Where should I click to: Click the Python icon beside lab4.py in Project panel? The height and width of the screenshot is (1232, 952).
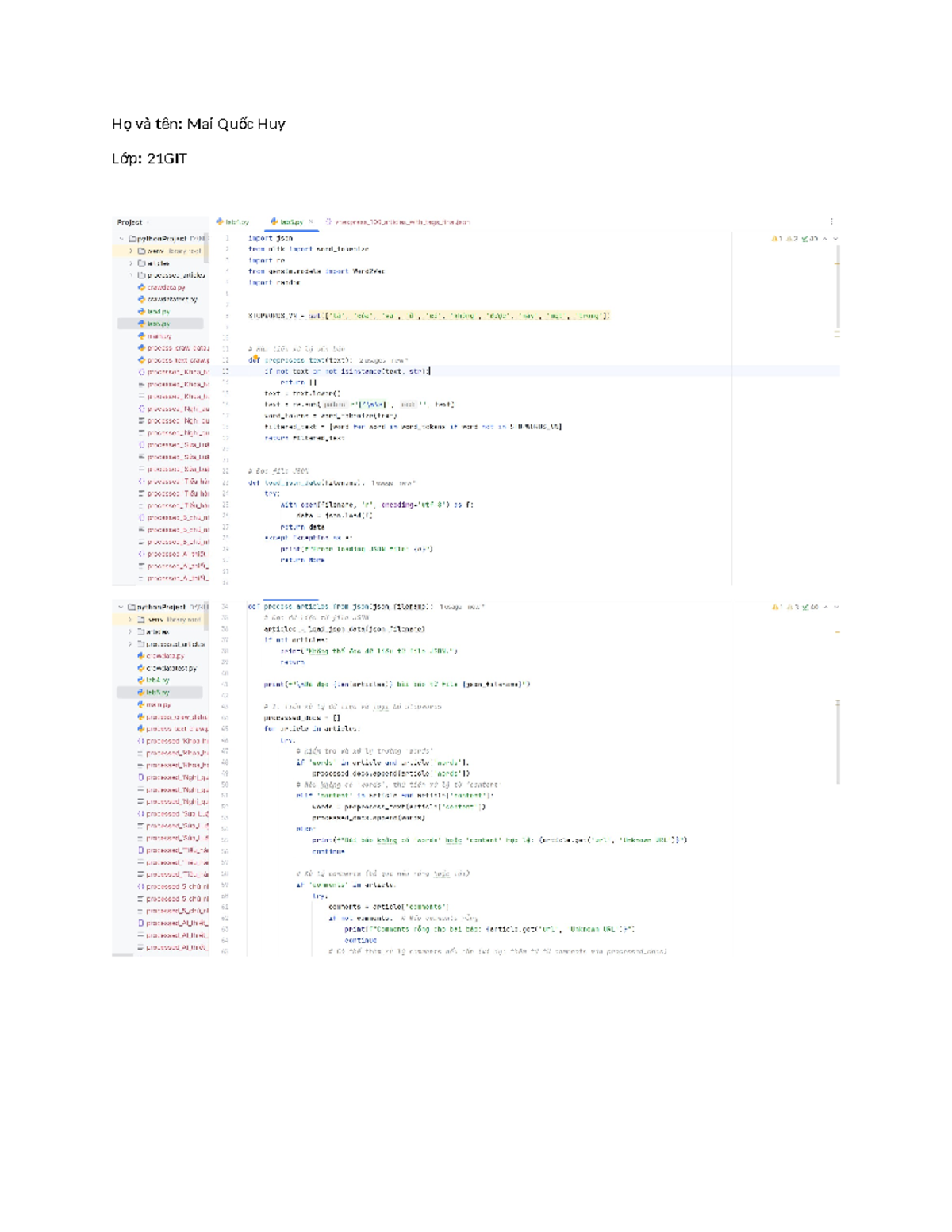click(x=141, y=312)
